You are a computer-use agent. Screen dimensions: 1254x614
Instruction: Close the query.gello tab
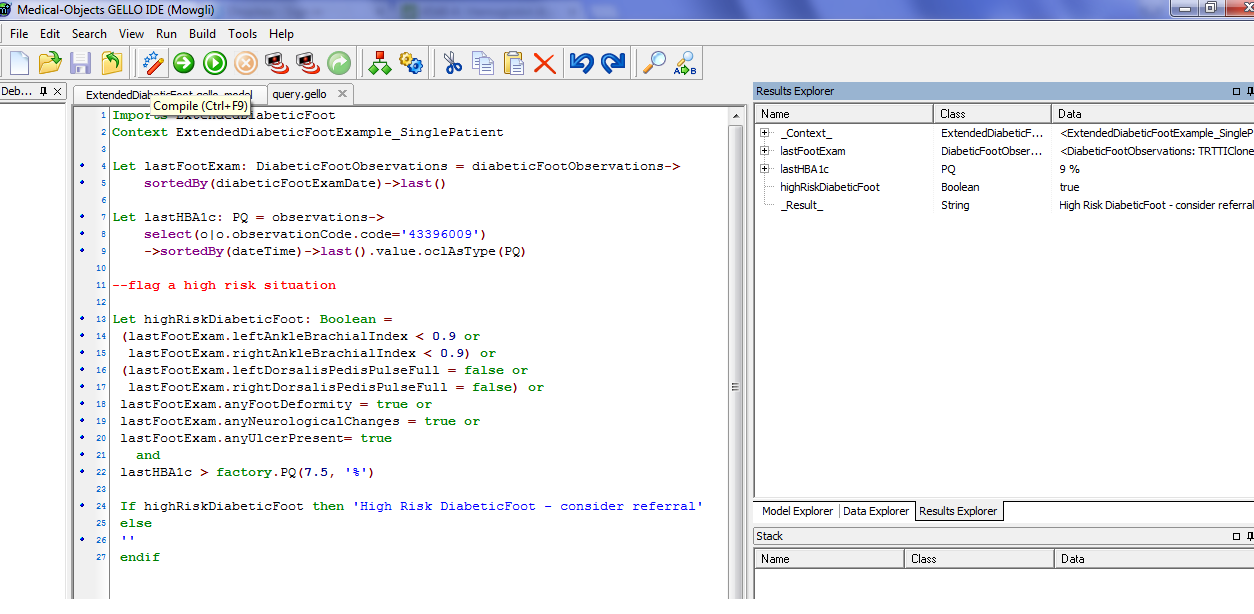[341, 94]
